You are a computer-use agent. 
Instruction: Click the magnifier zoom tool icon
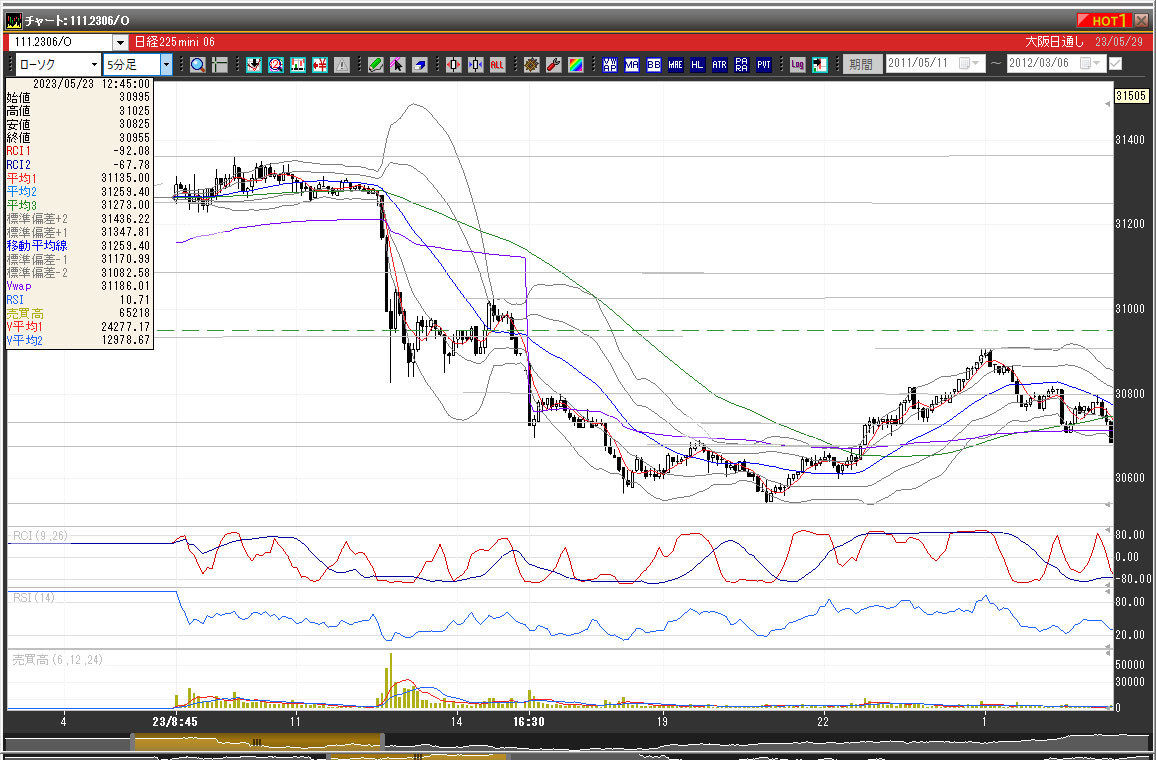tap(198, 65)
